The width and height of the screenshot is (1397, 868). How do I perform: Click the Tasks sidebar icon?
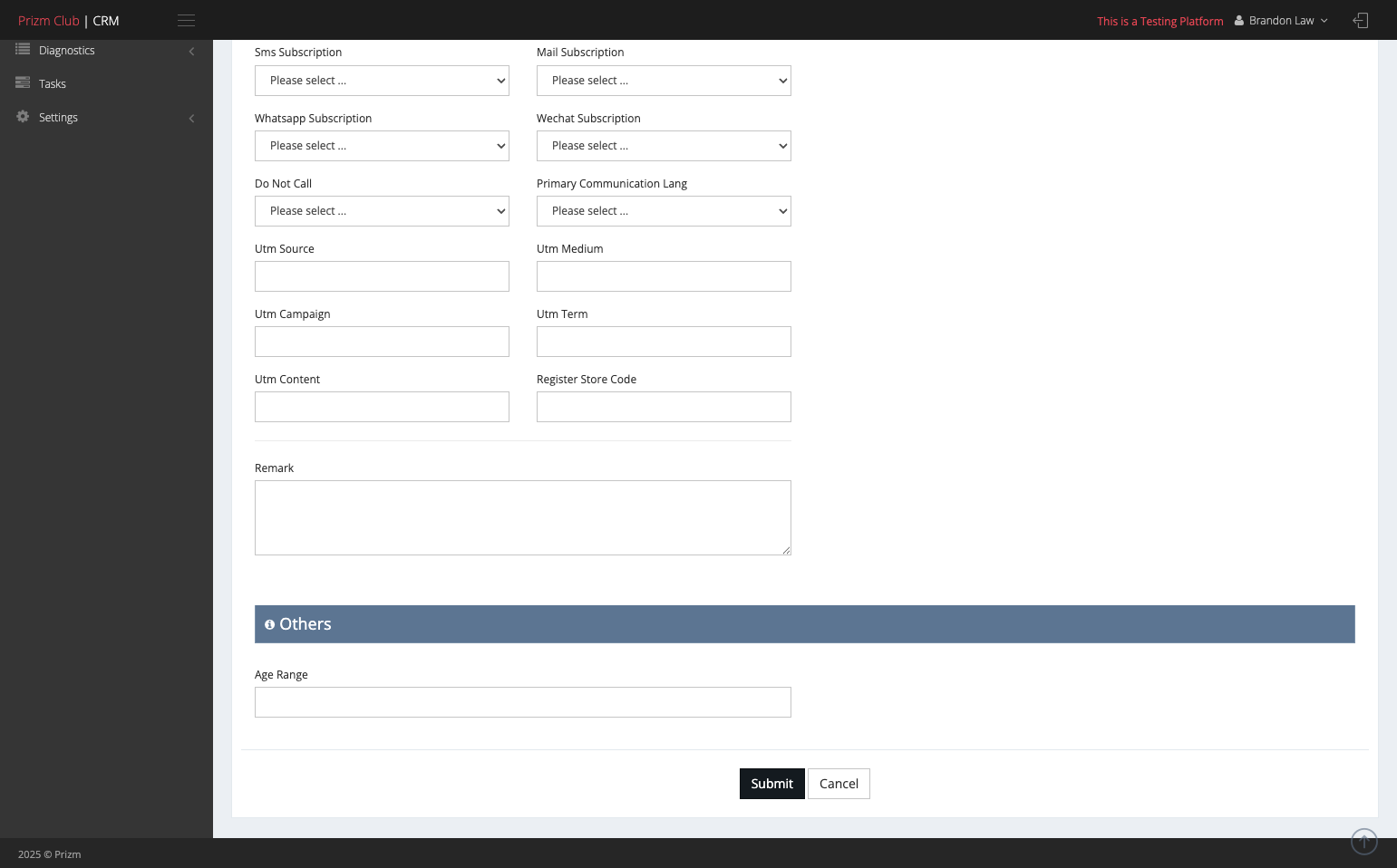(23, 83)
